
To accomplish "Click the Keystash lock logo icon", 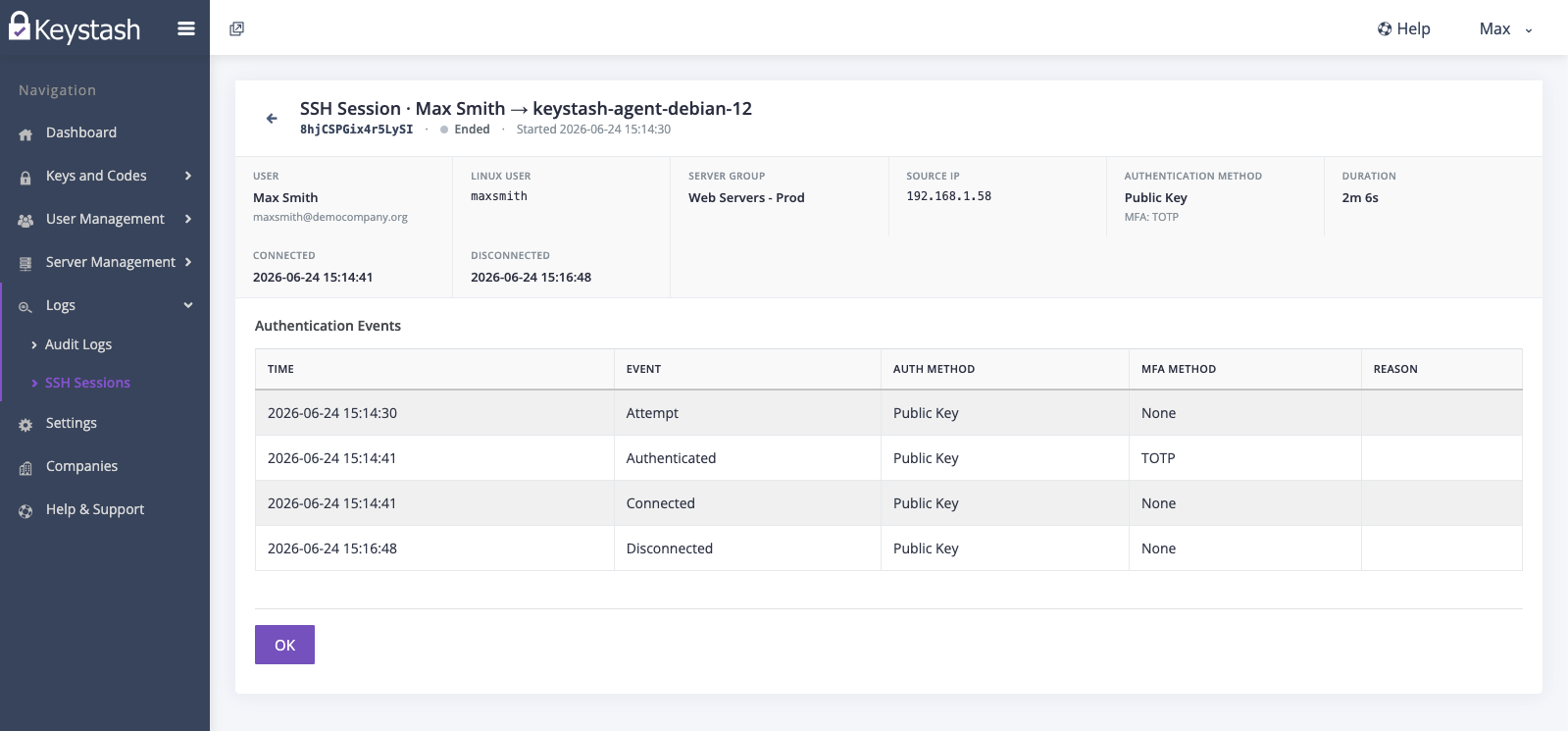I will click(20, 26).
